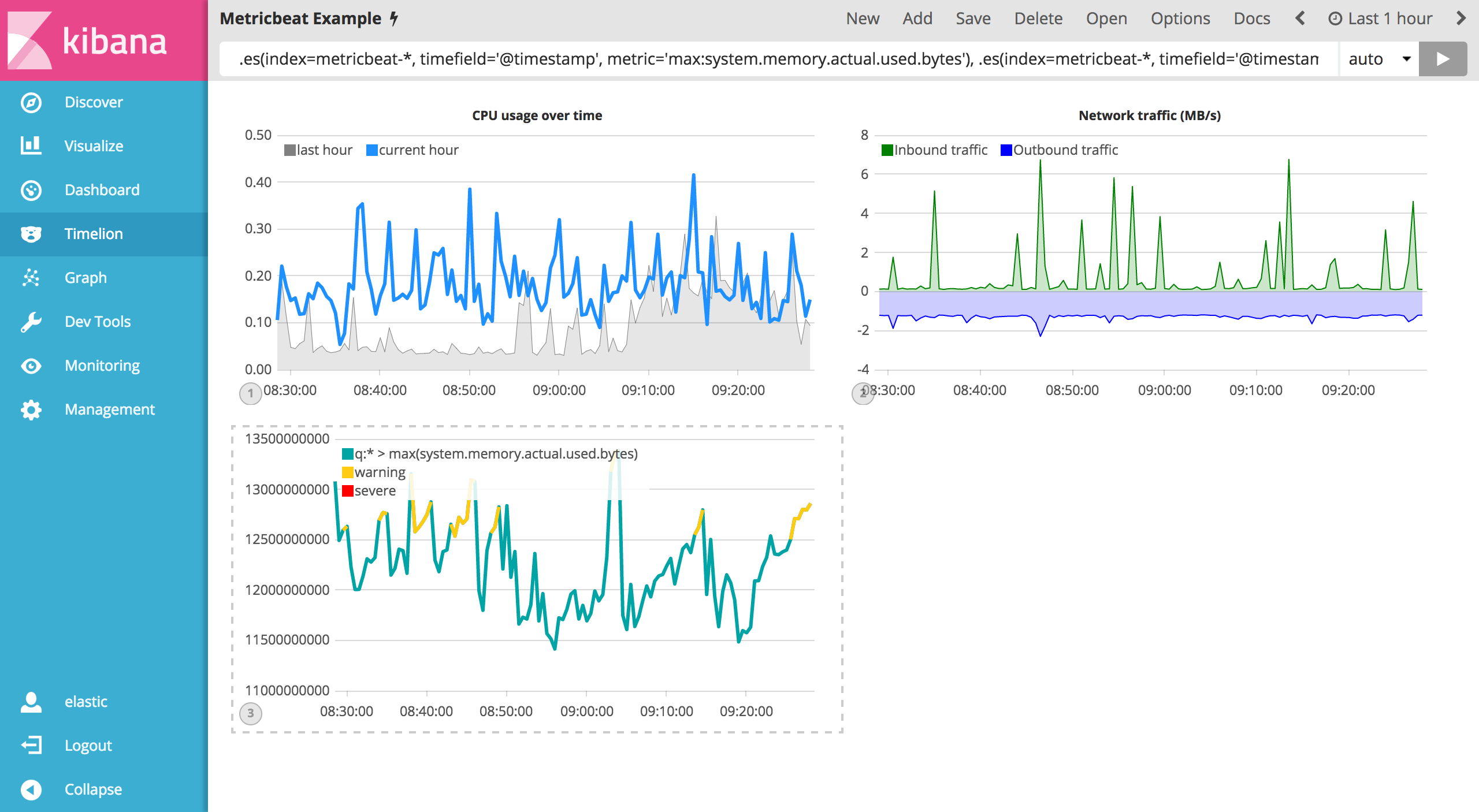Open Management gear icon
Screen dimensions: 1479x812
31,409
